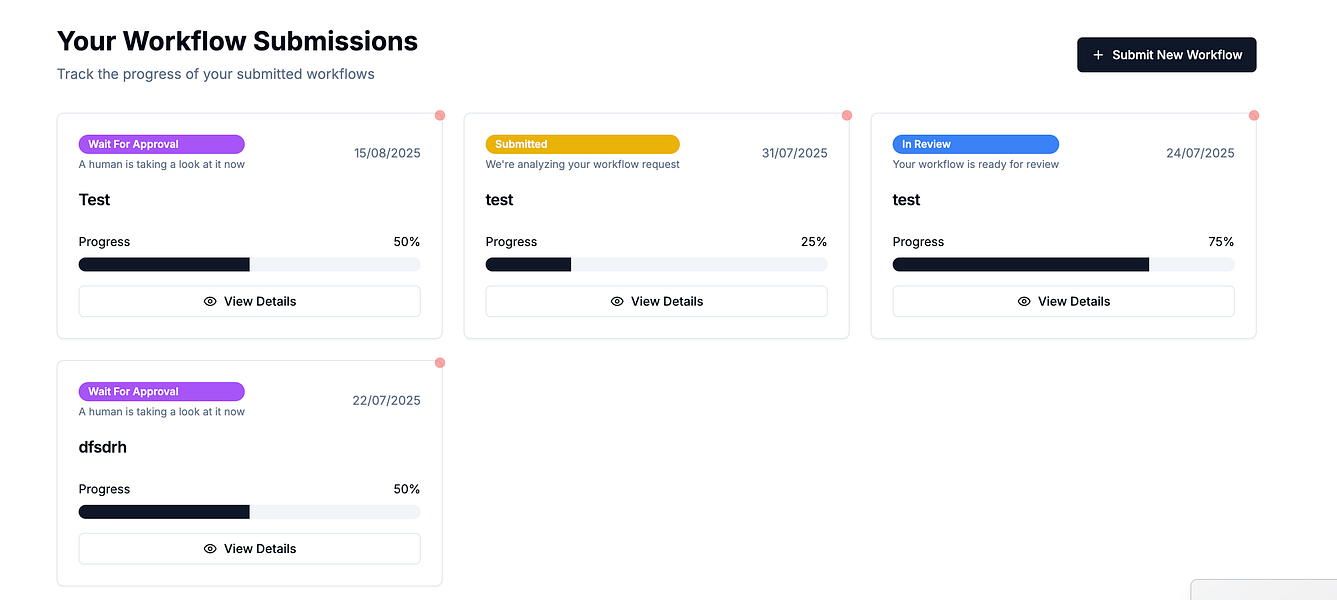Click the plus icon on Submit New Workflow

pos(1099,54)
